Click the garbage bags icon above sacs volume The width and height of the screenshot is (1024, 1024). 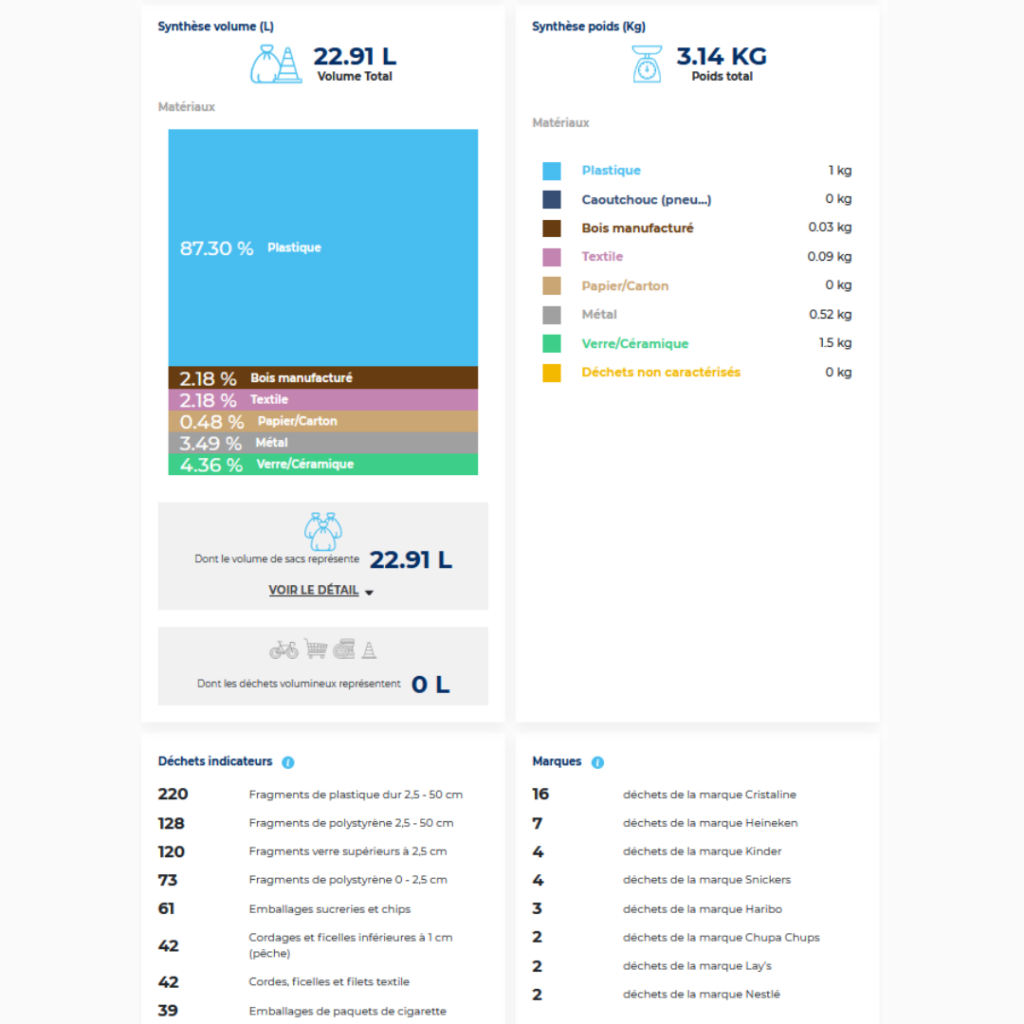point(323,532)
